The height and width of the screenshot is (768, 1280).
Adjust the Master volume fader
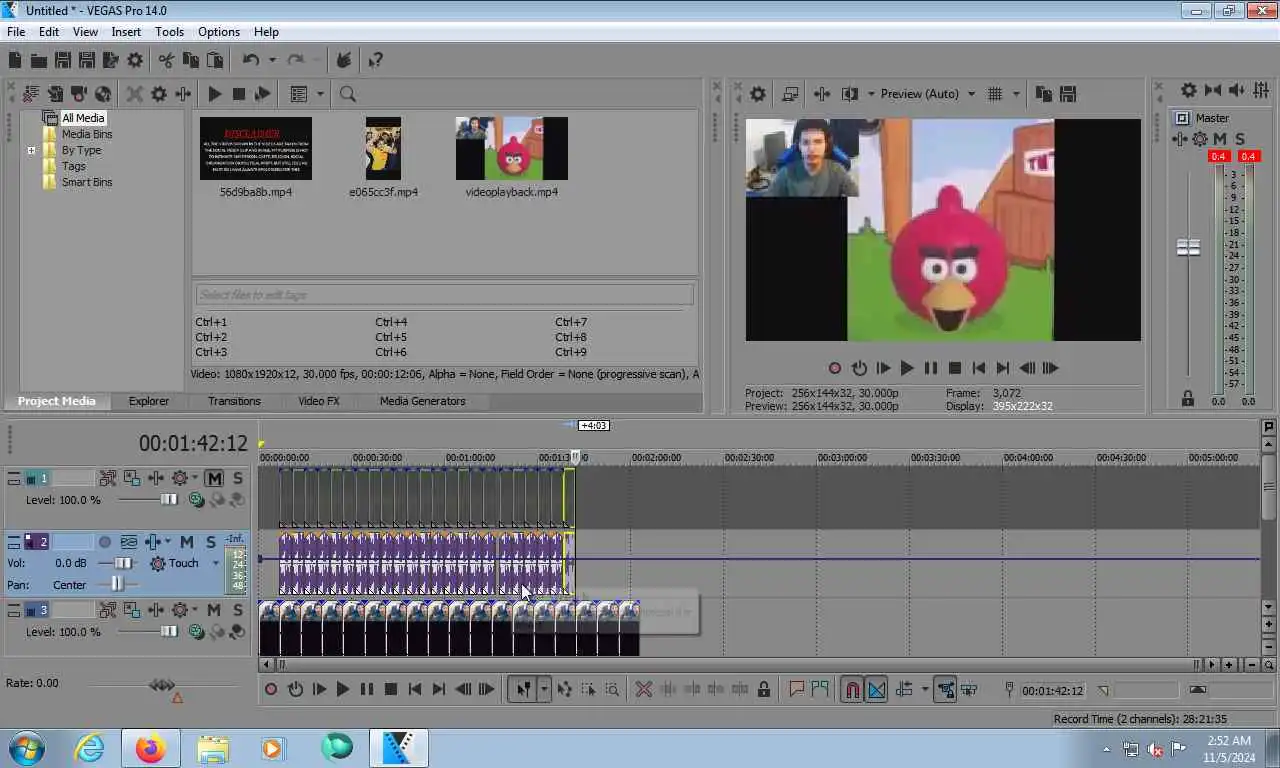click(1188, 247)
